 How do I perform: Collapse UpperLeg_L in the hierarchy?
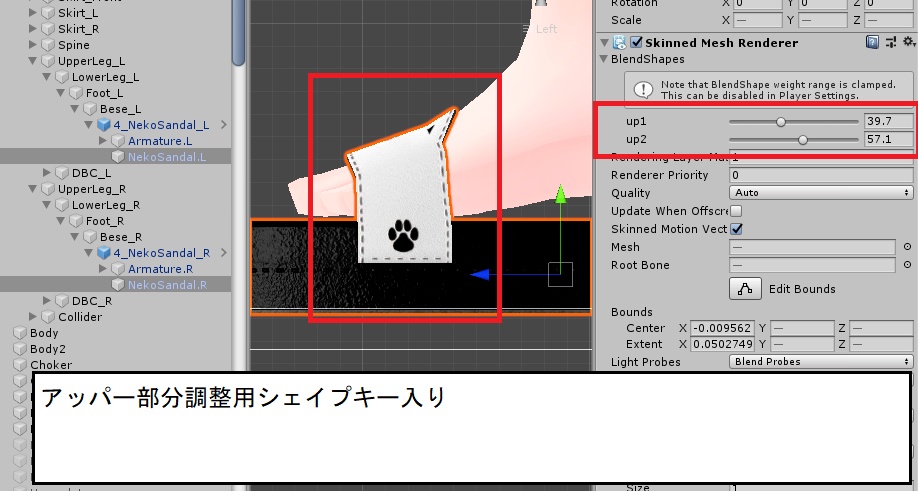coord(33,61)
